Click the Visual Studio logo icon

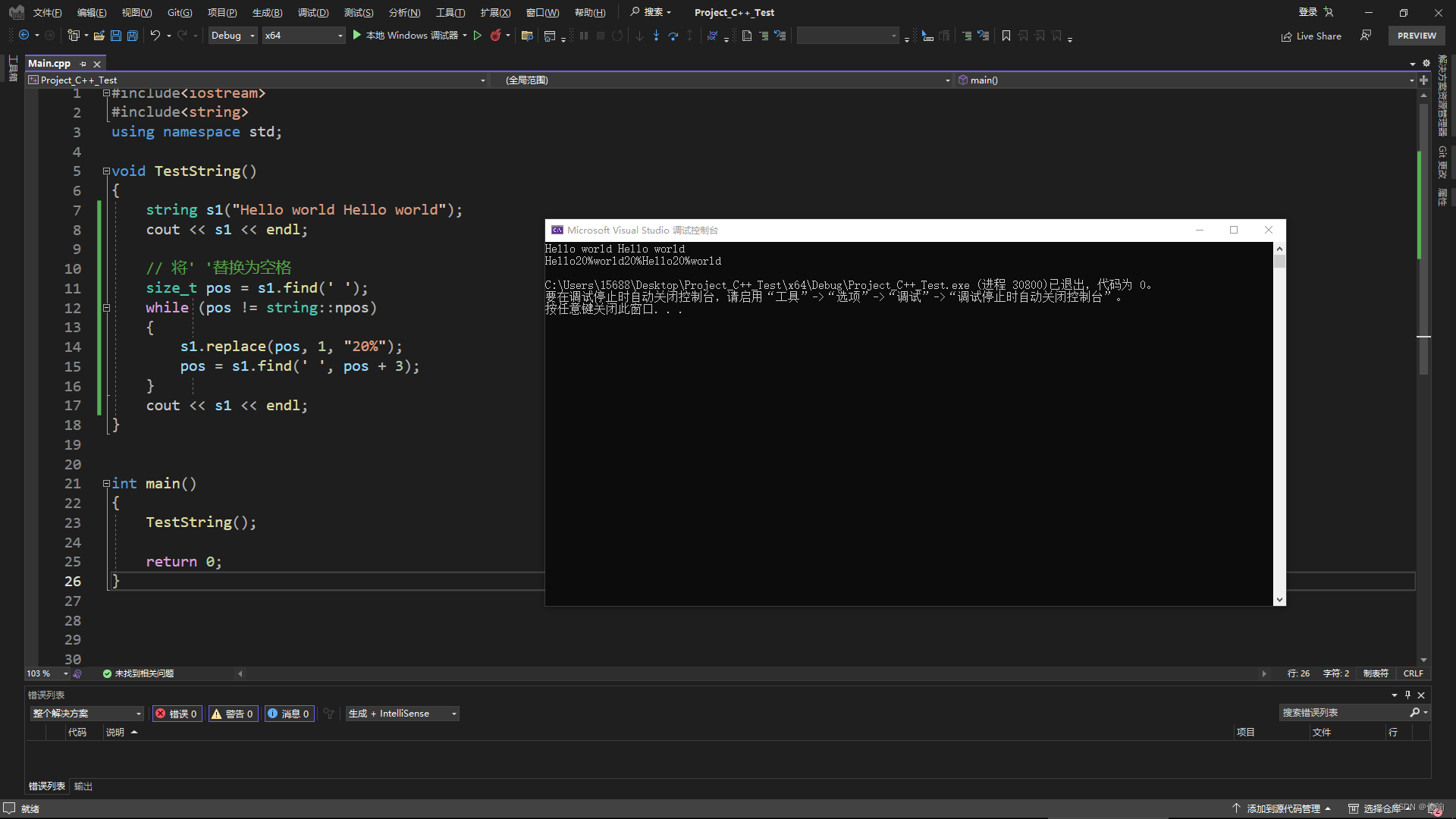coord(16,12)
